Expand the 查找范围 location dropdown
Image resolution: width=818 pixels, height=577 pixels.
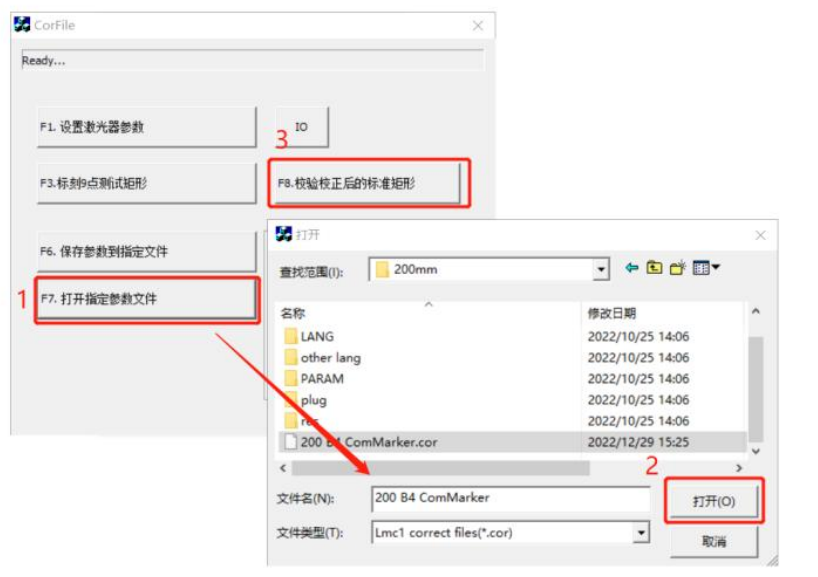click(600, 269)
